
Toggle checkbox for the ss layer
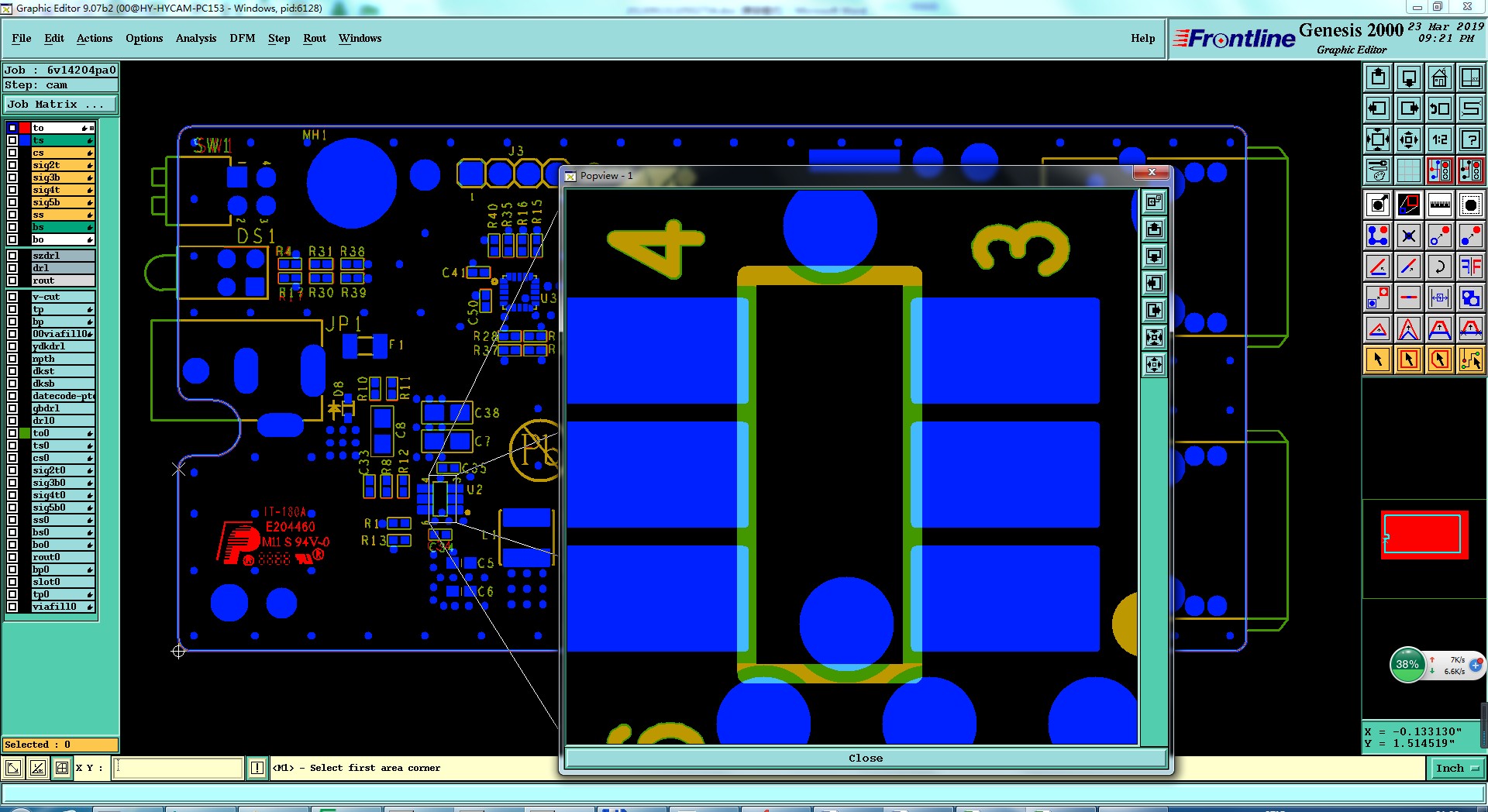(12, 215)
